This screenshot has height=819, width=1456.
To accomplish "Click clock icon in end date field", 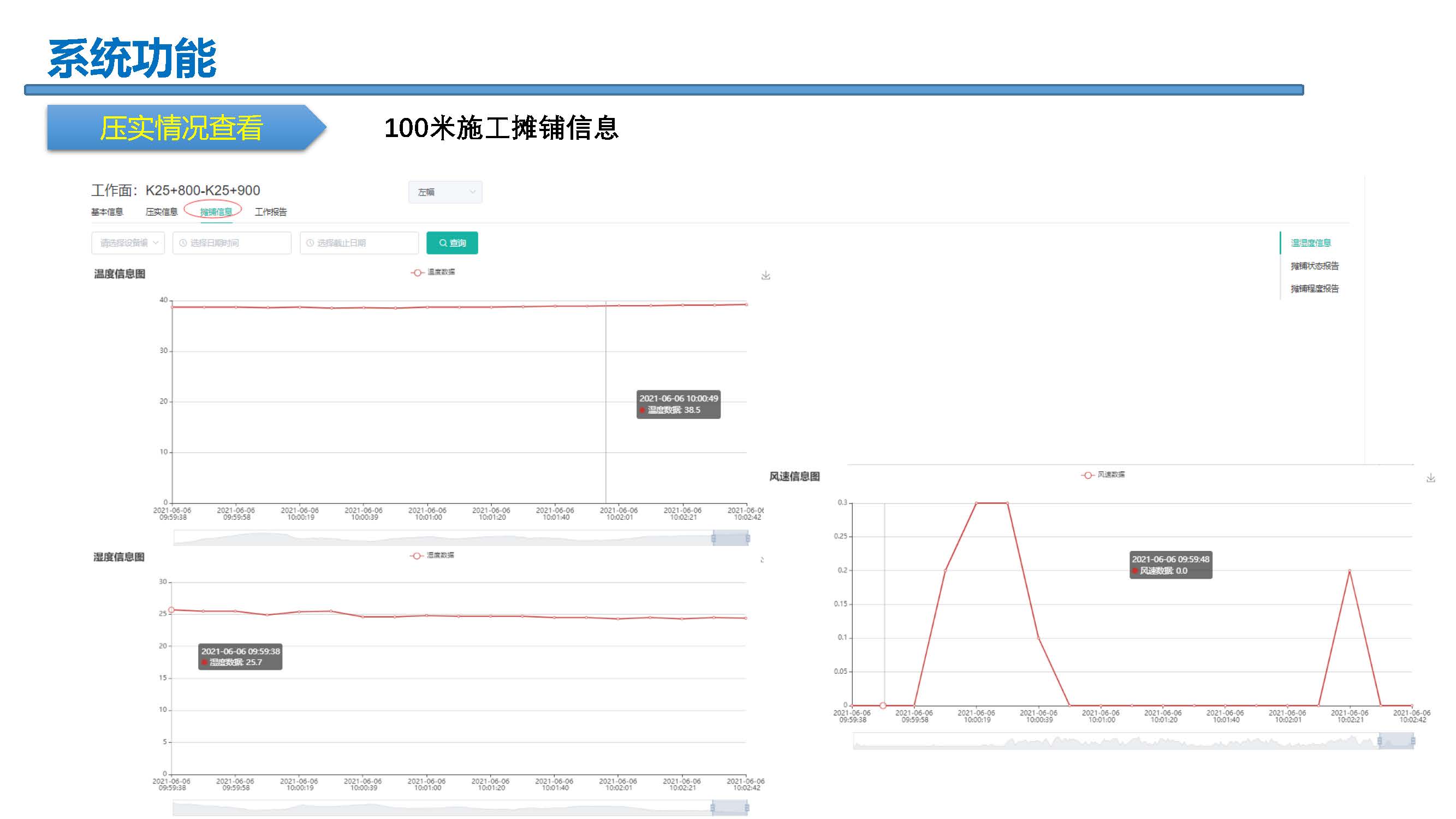I will pos(310,243).
